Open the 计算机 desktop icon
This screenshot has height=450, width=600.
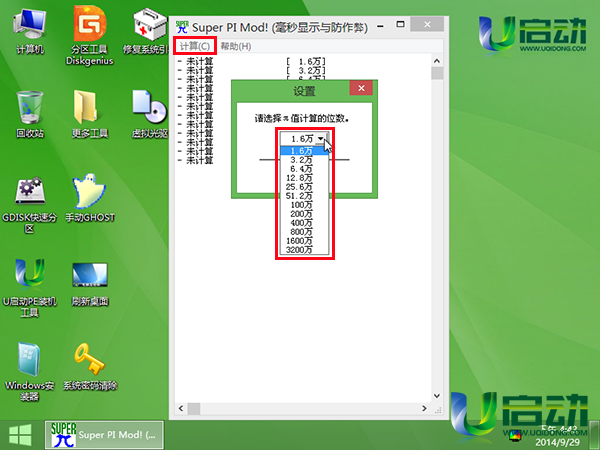tap(29, 33)
